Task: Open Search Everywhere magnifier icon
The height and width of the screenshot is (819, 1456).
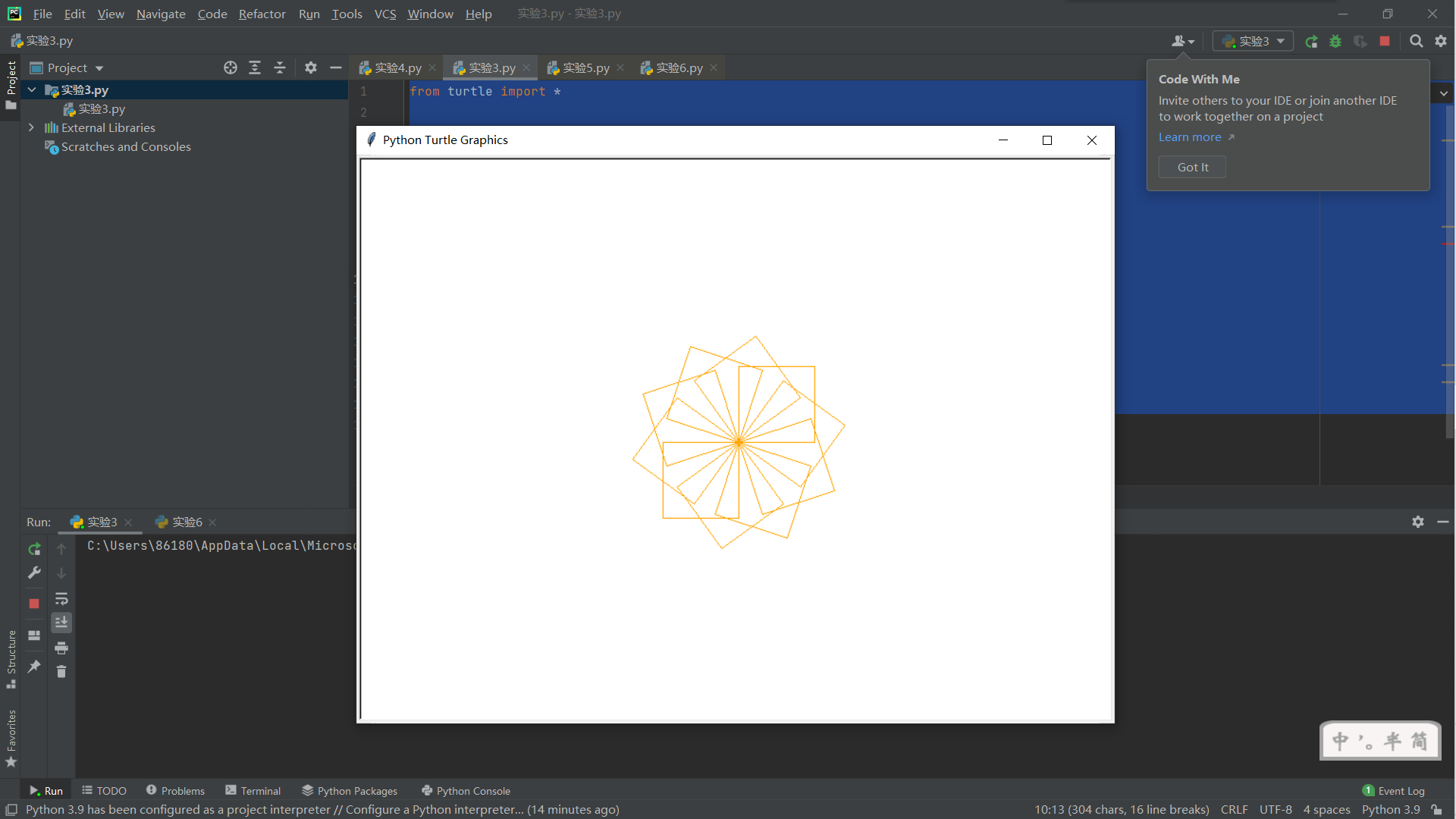Action: point(1416,41)
